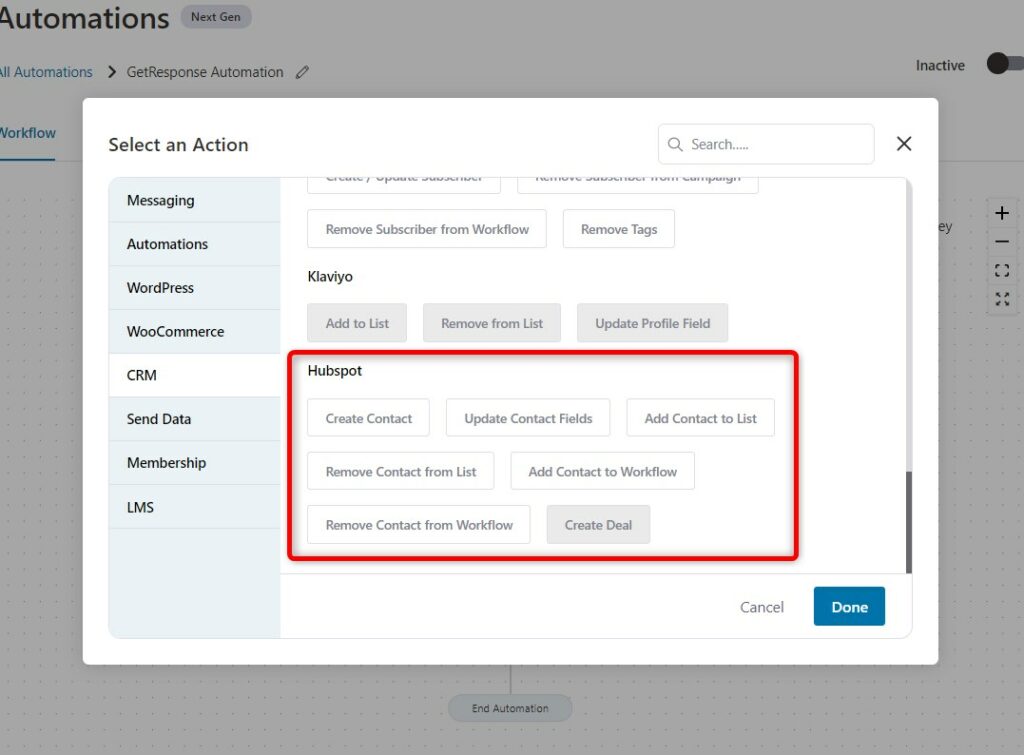
Task: Toggle fullscreen for workflow canvas
Action: pos(1002,299)
